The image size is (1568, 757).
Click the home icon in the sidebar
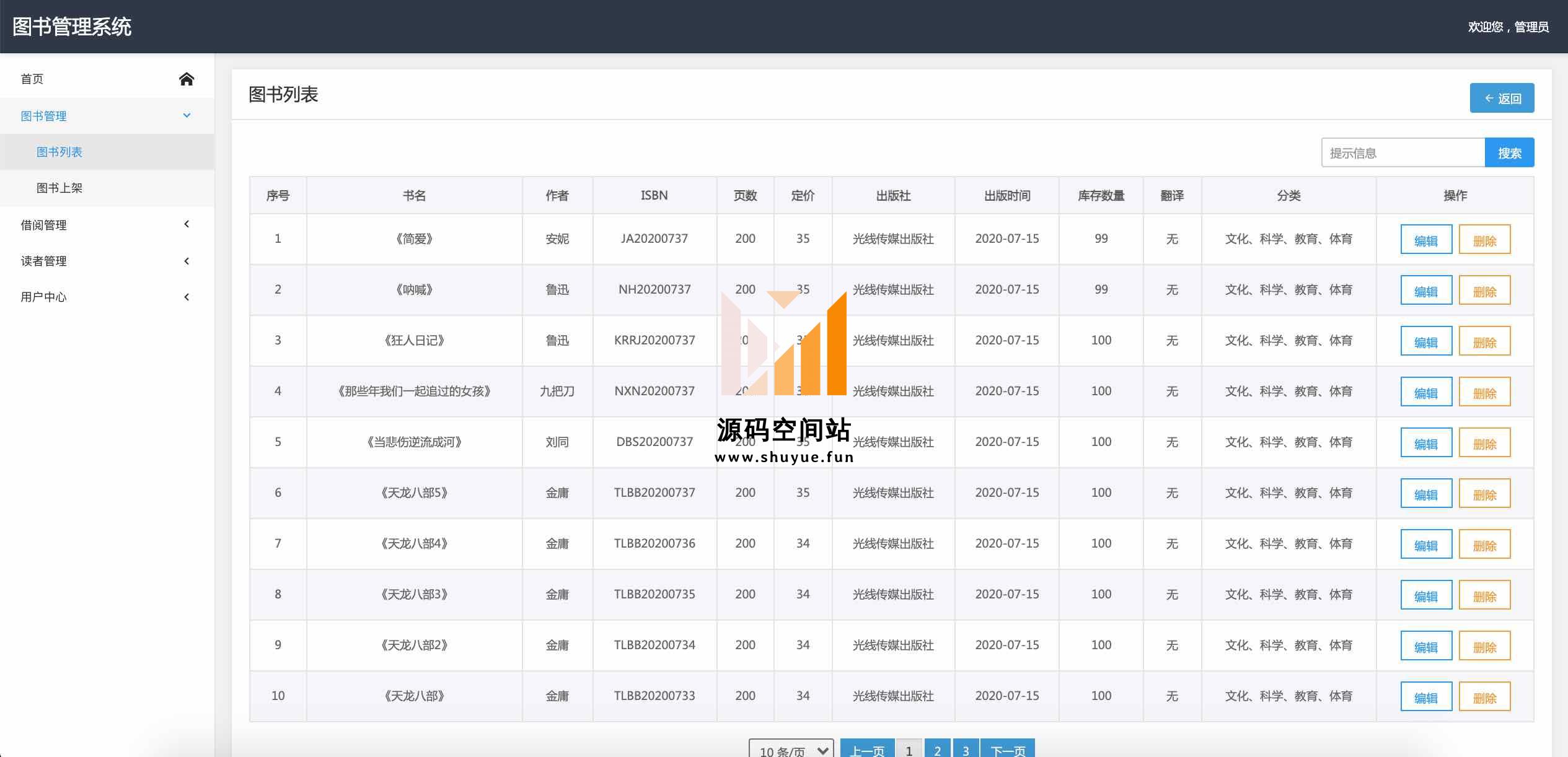coord(187,79)
